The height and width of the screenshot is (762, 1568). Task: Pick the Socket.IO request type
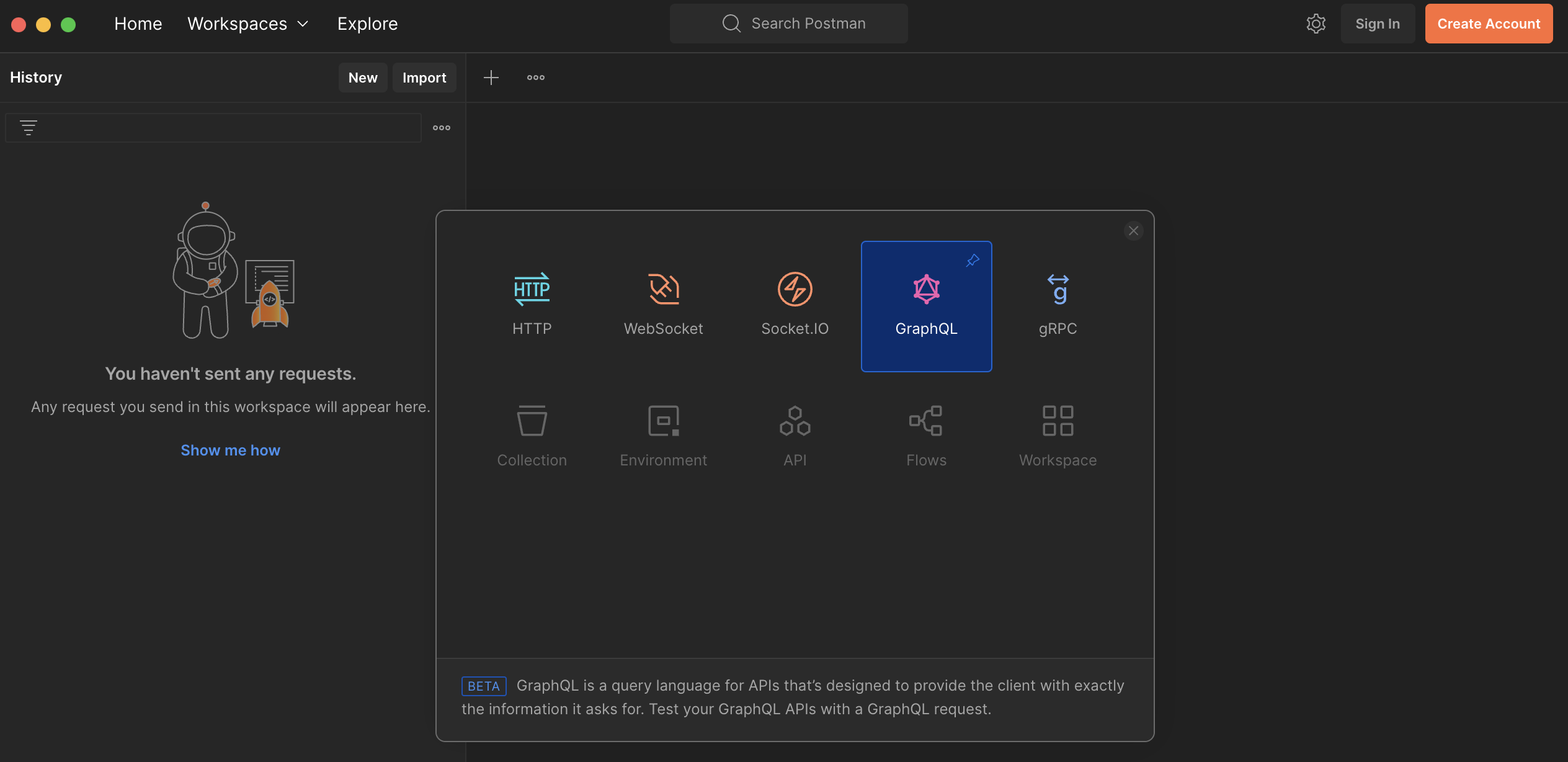pos(795,290)
